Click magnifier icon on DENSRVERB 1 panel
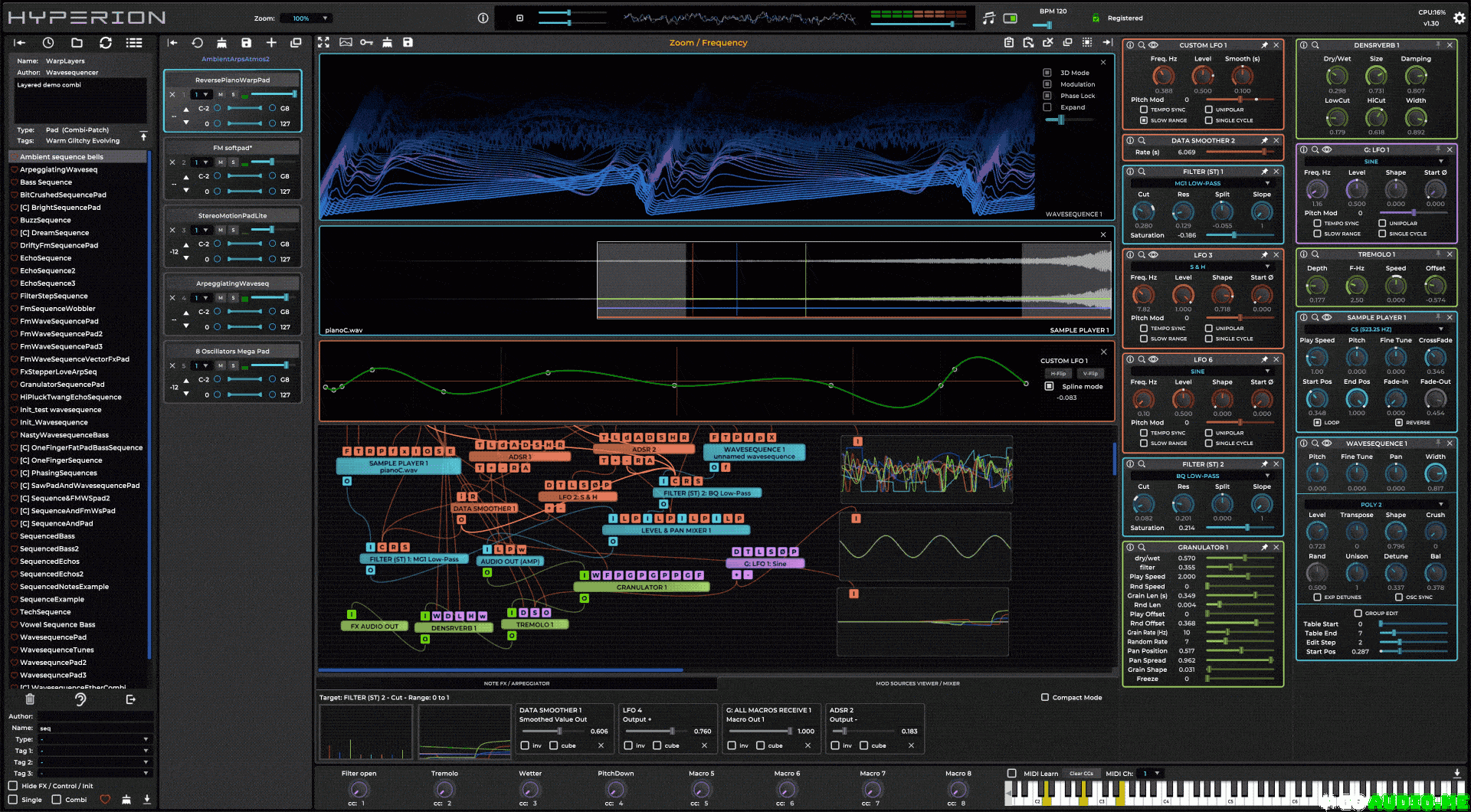The width and height of the screenshot is (1471, 812). [1315, 45]
